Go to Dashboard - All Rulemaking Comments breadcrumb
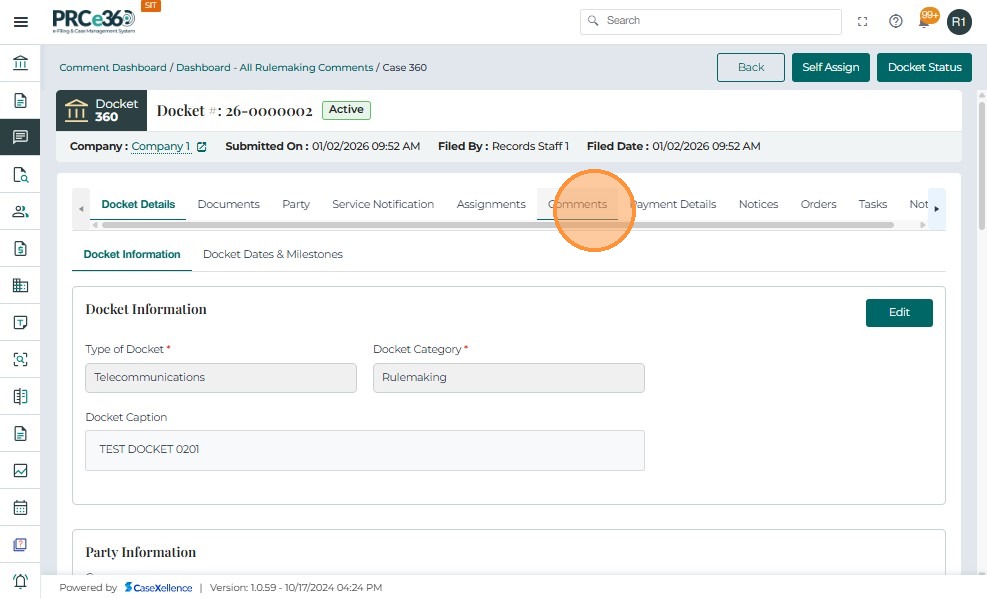 click(x=274, y=67)
